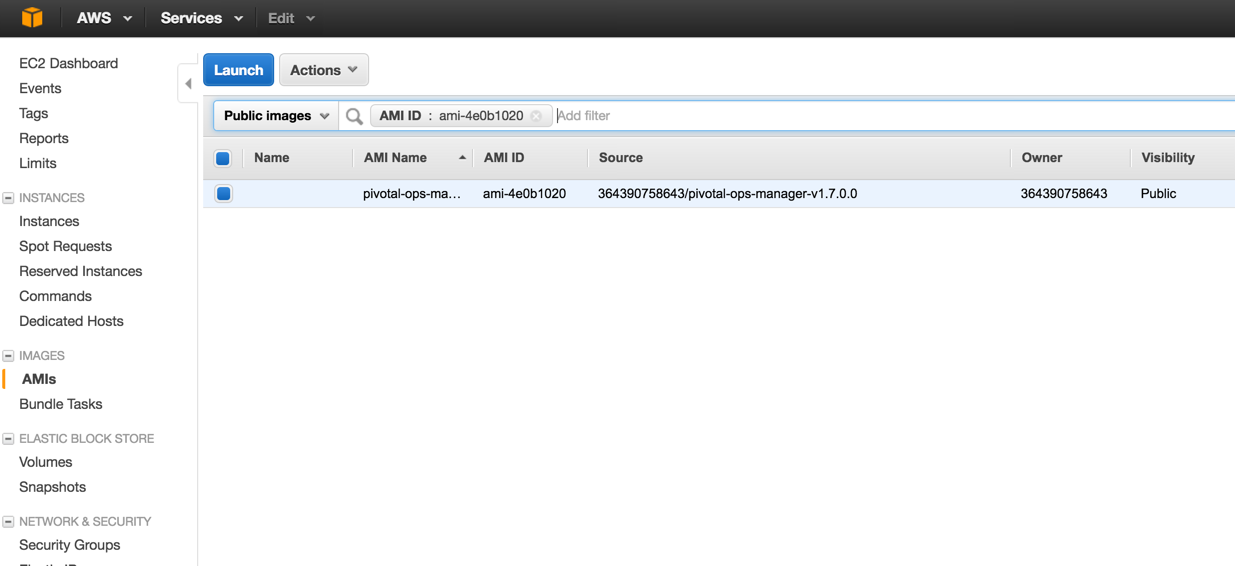Open Security Groups
Viewport: 1235px width, 566px height.
coord(70,545)
